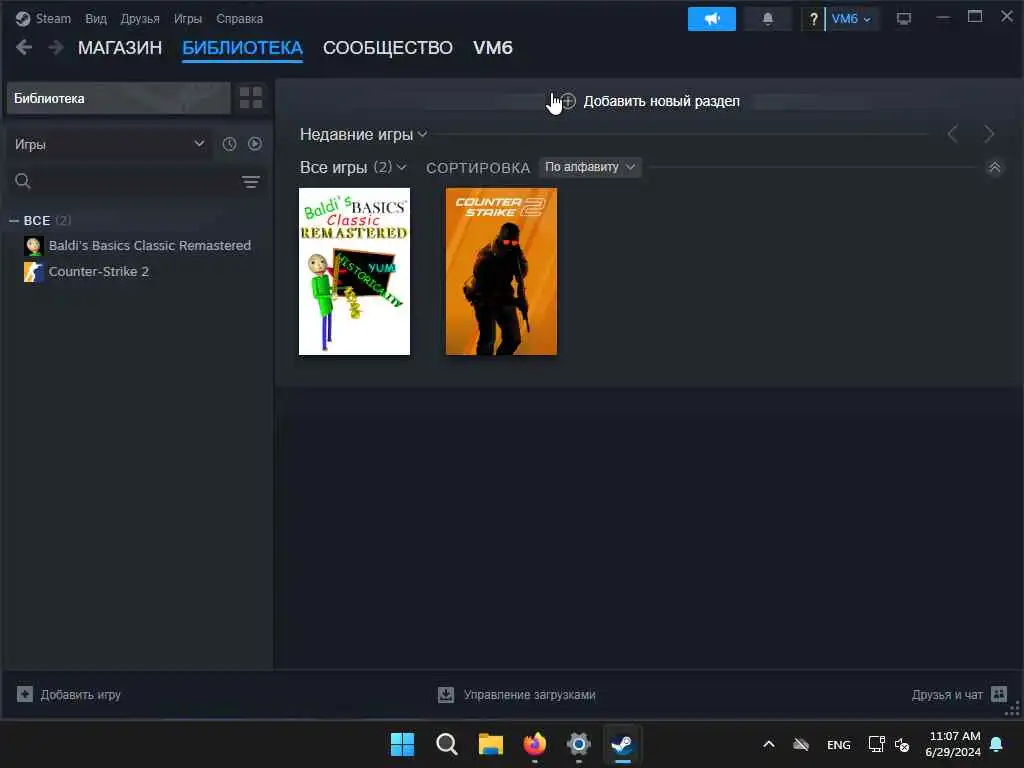Viewport: 1024px width, 768px height.
Task: Open Baldi's Basics Classic Remastered cover
Action: [x=355, y=272]
